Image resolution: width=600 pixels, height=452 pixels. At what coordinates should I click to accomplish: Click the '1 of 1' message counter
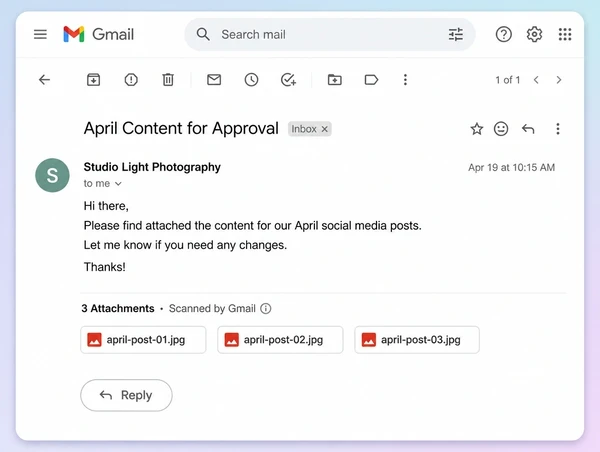[507, 80]
